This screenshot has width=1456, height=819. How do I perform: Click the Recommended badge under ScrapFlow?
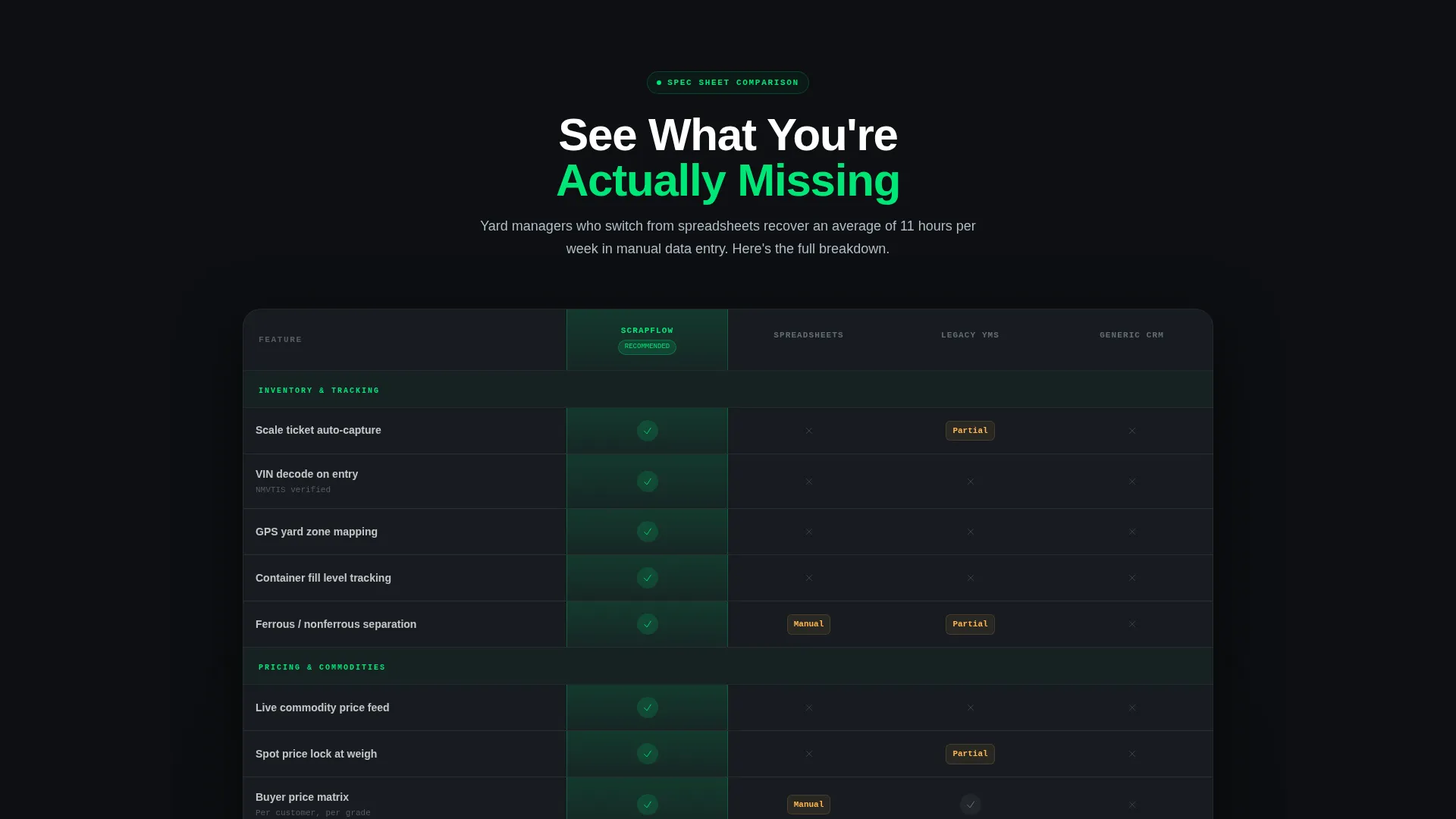coord(647,347)
